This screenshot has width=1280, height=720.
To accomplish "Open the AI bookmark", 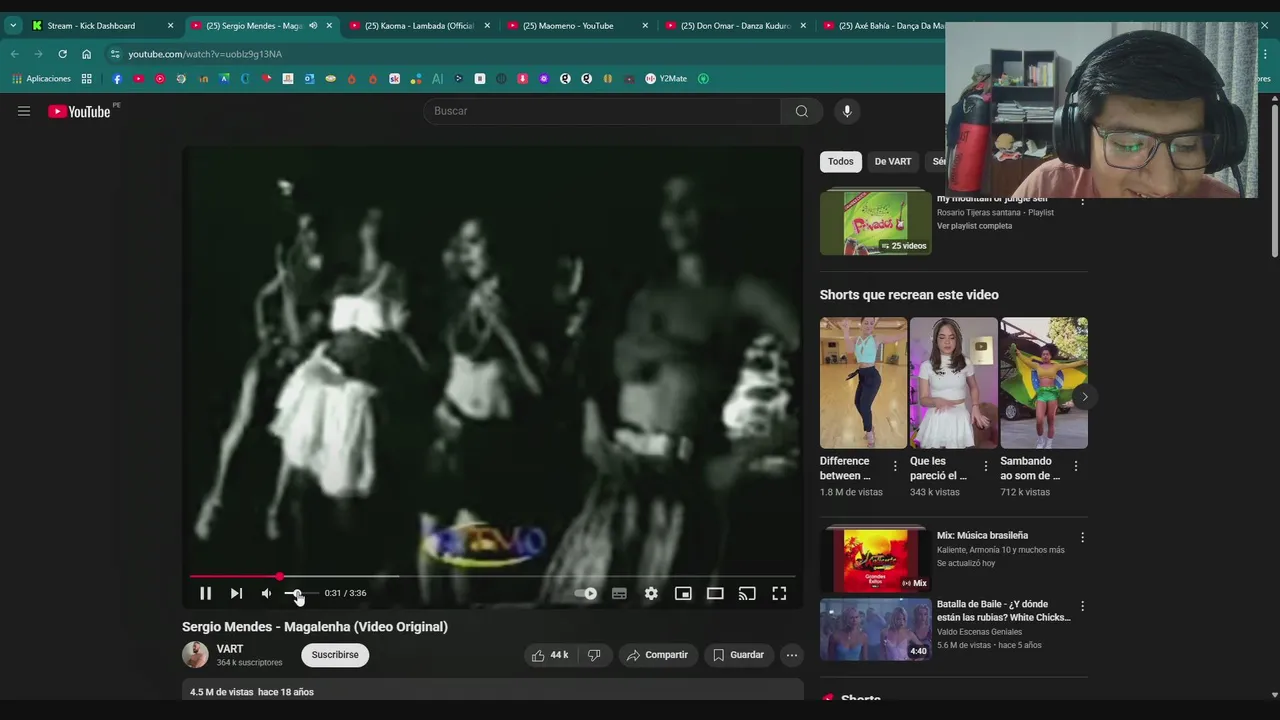I will (x=437, y=79).
